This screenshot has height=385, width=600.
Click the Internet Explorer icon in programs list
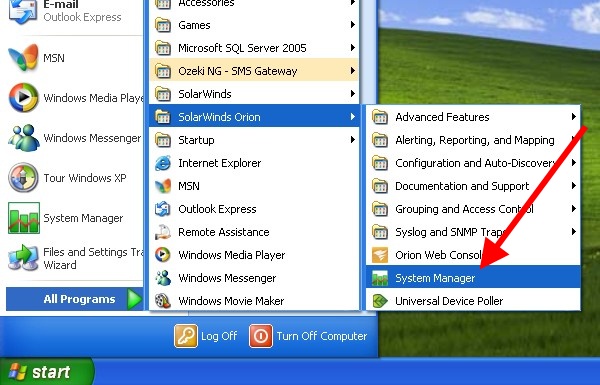tap(163, 163)
